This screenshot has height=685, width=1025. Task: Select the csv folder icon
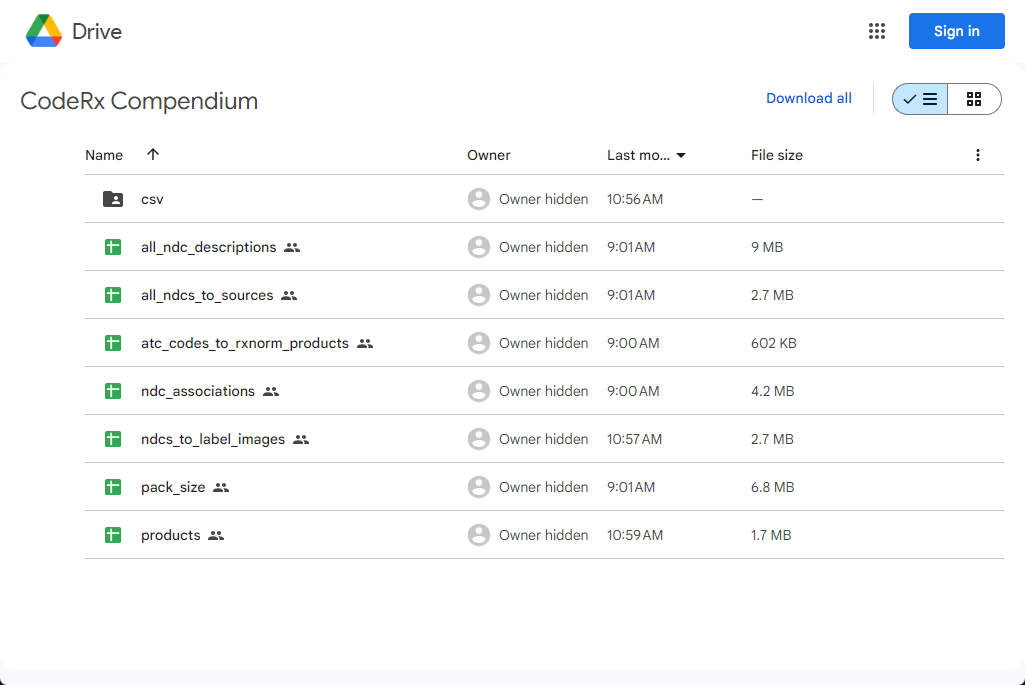[112, 198]
